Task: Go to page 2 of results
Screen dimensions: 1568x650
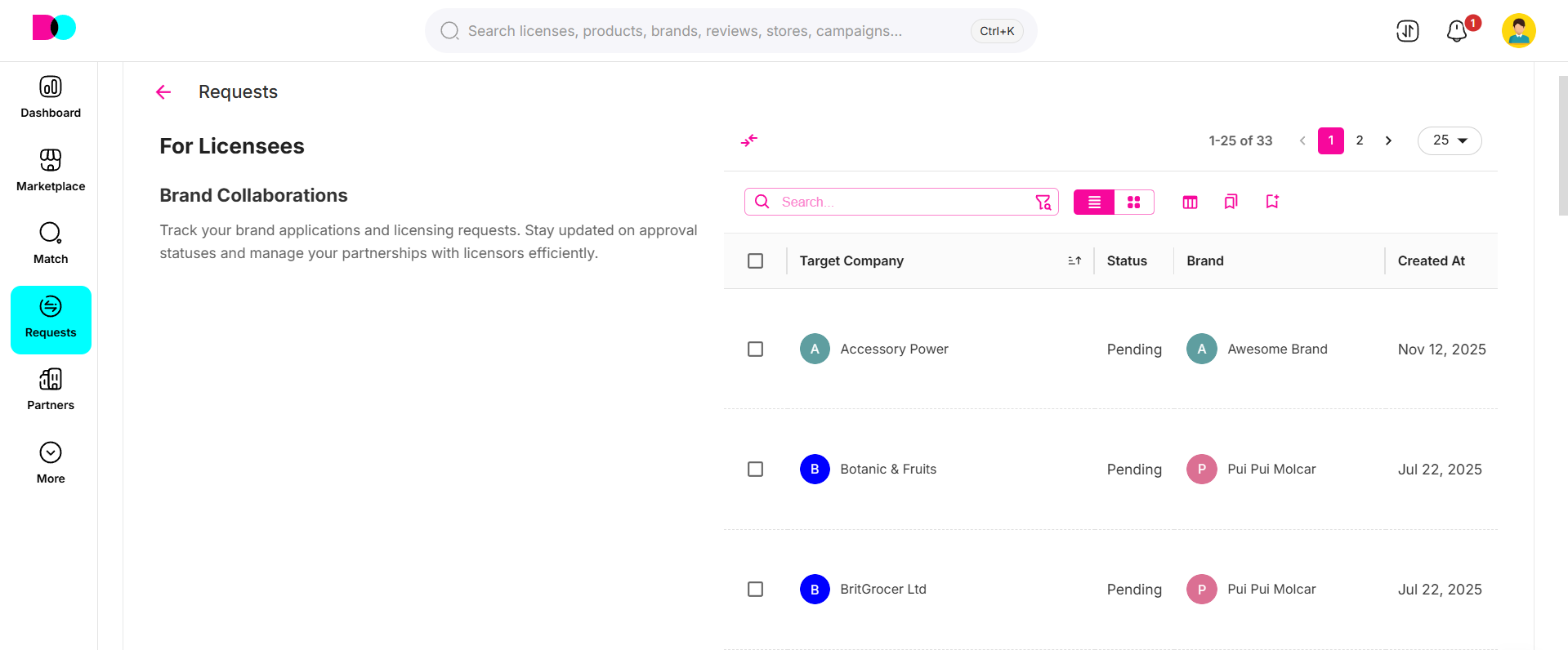Action: (1360, 140)
